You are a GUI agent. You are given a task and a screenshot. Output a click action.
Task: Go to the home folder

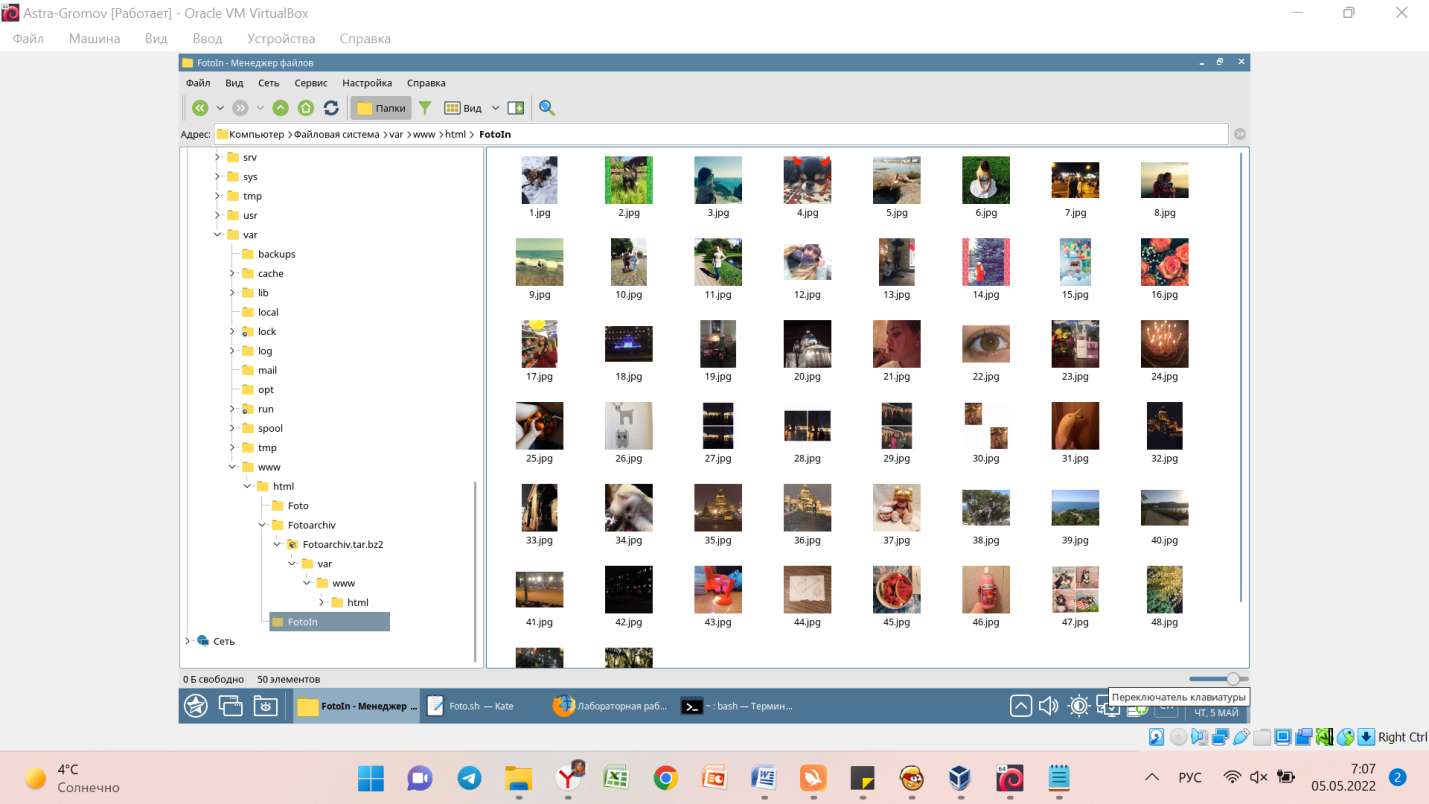(x=306, y=108)
